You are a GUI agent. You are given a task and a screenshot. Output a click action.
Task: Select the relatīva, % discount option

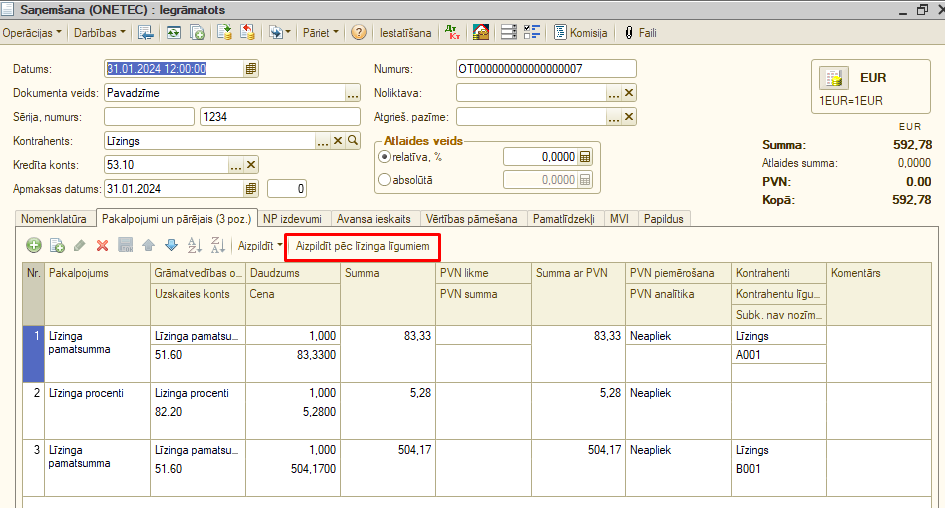pos(385,157)
